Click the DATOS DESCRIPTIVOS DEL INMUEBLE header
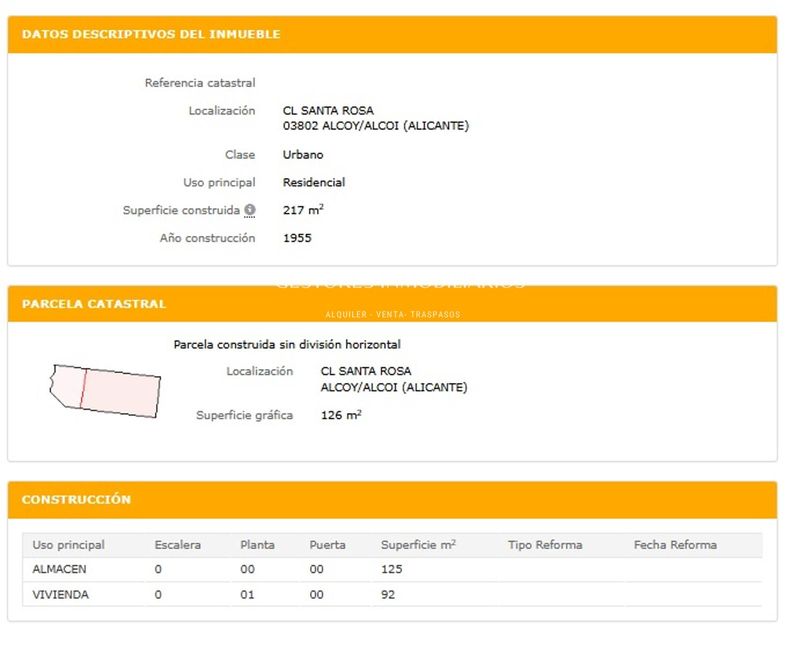The height and width of the screenshot is (653, 800). pyautogui.click(x=148, y=33)
